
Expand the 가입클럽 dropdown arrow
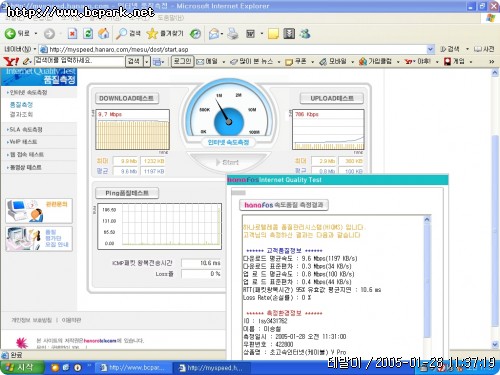(398, 62)
